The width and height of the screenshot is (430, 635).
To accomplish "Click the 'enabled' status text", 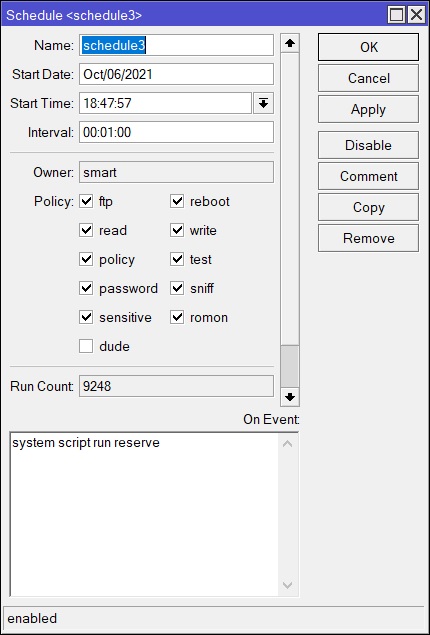I will (32, 618).
